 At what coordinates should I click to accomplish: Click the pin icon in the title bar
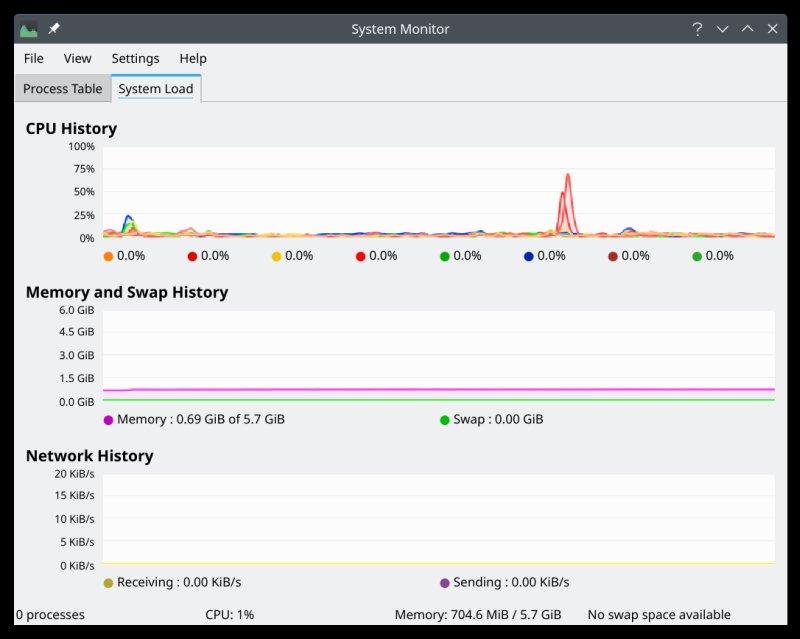54,29
